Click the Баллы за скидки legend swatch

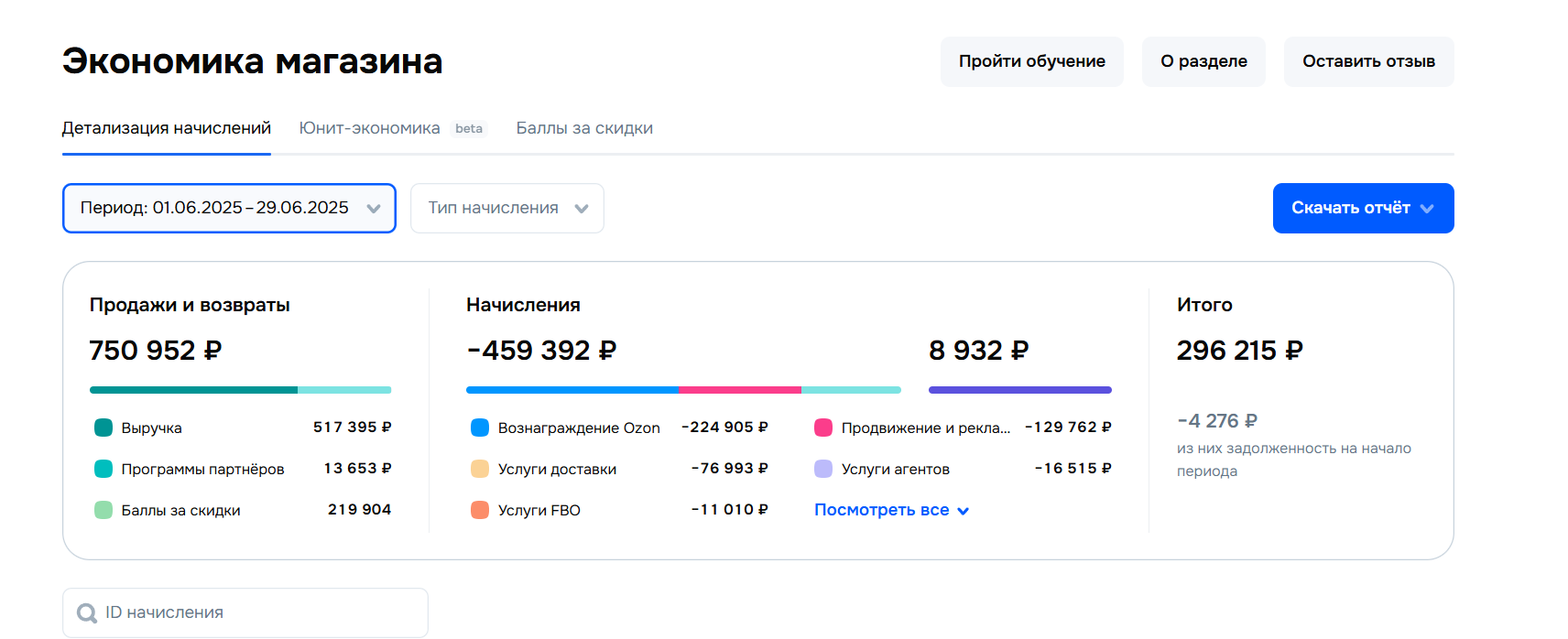coord(103,510)
